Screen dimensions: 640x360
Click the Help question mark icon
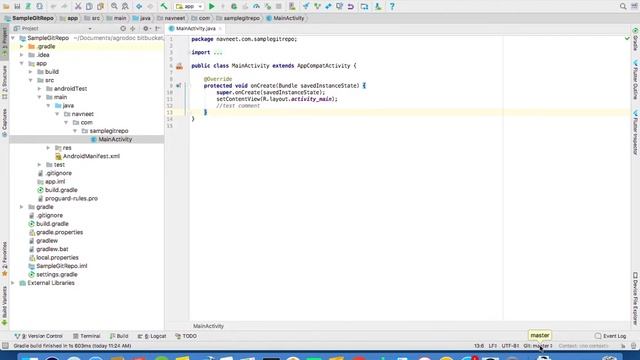point(392,7)
